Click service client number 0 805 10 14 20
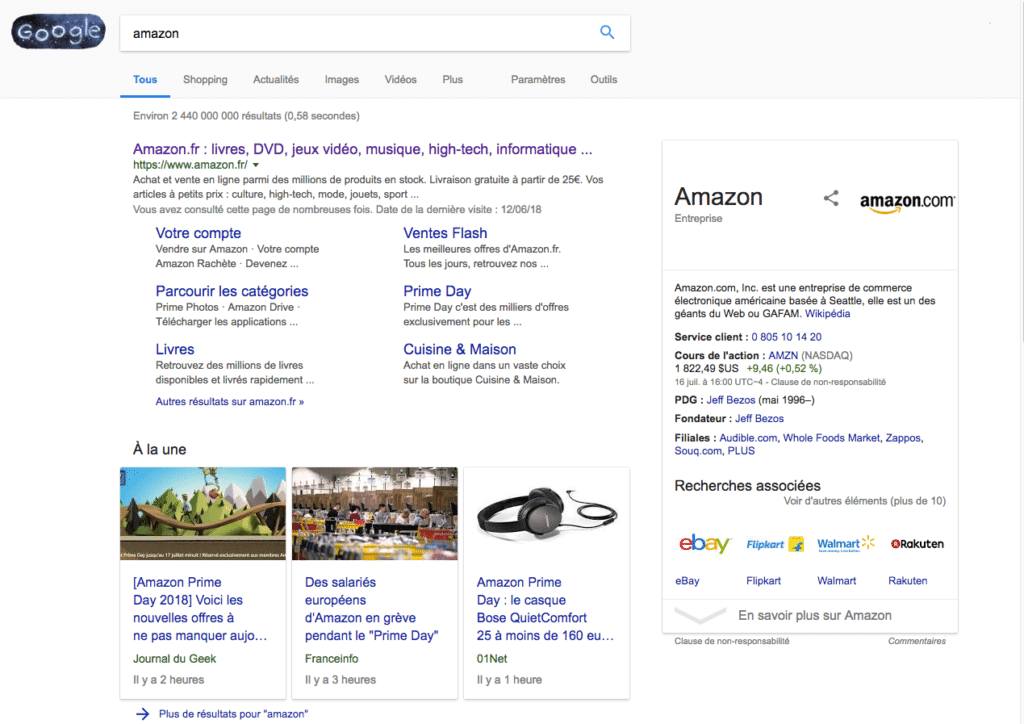Screen dimensions: 1024x724 pos(786,337)
